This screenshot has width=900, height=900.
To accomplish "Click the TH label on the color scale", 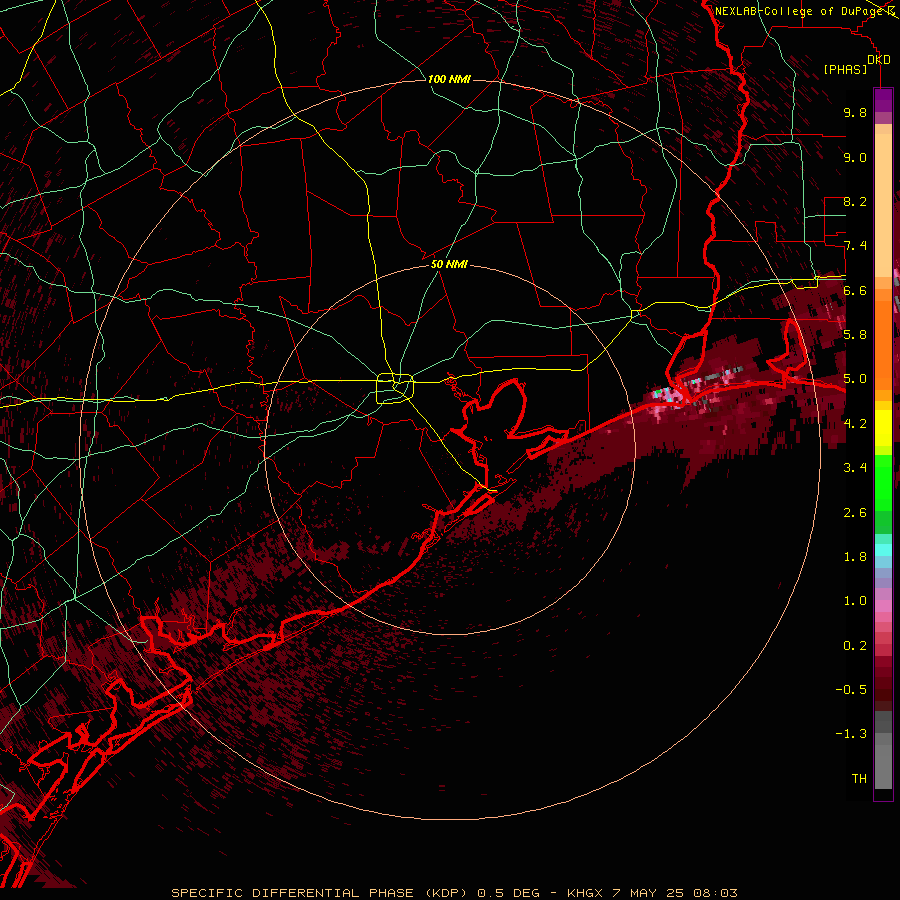I will (859, 779).
